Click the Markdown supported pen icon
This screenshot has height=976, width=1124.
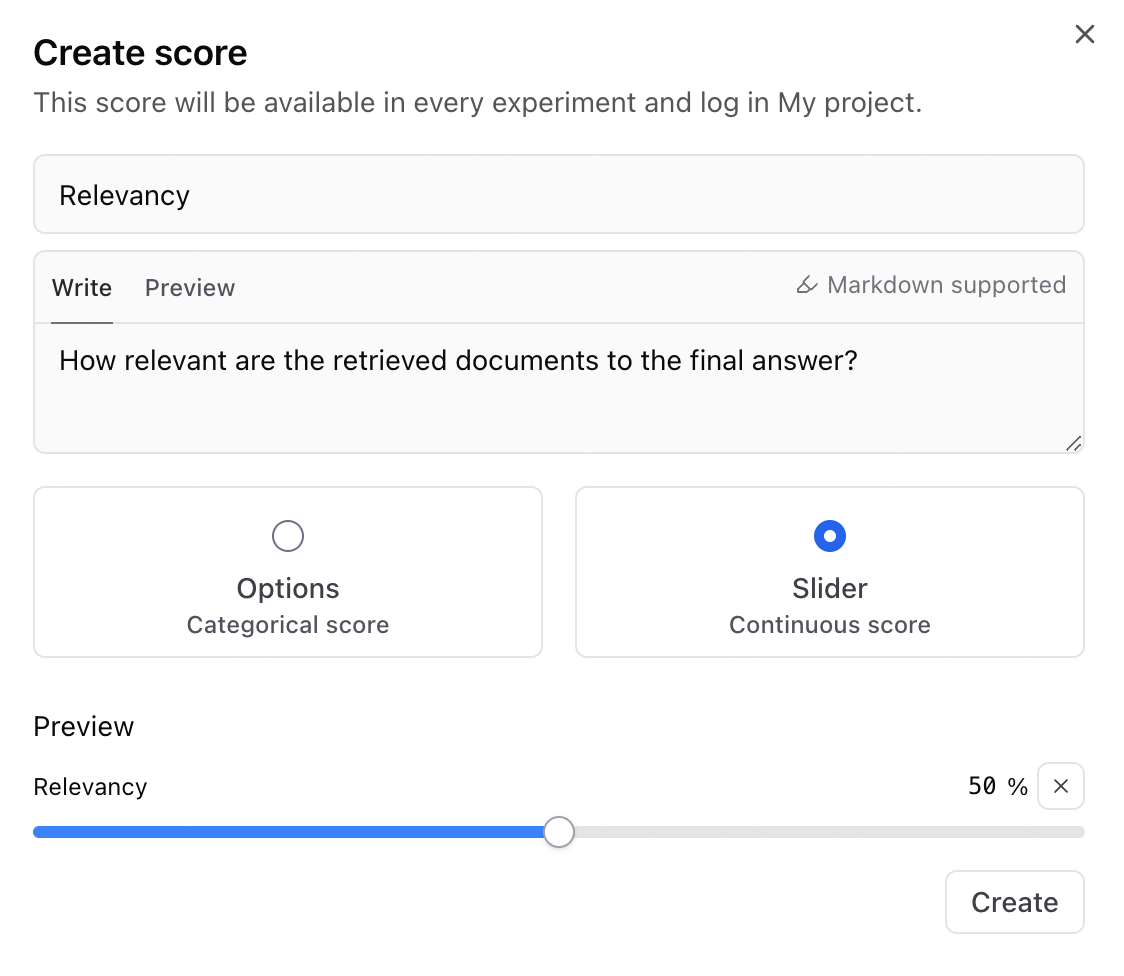(806, 285)
